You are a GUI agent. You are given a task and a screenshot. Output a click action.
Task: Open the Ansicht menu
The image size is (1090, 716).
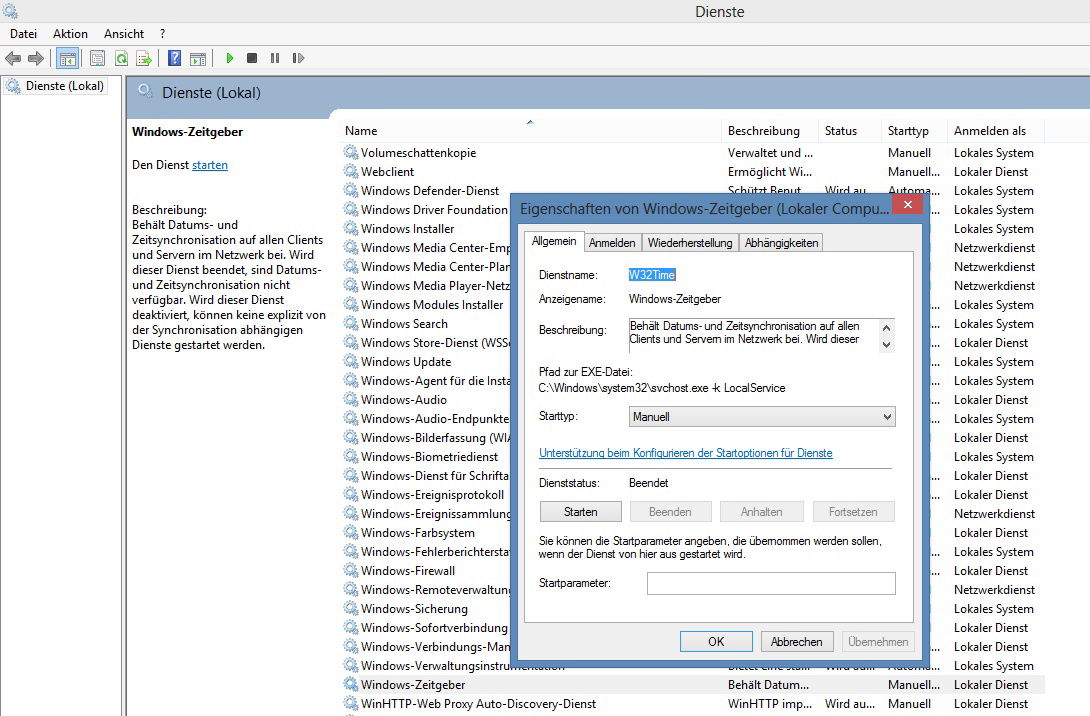coord(124,33)
